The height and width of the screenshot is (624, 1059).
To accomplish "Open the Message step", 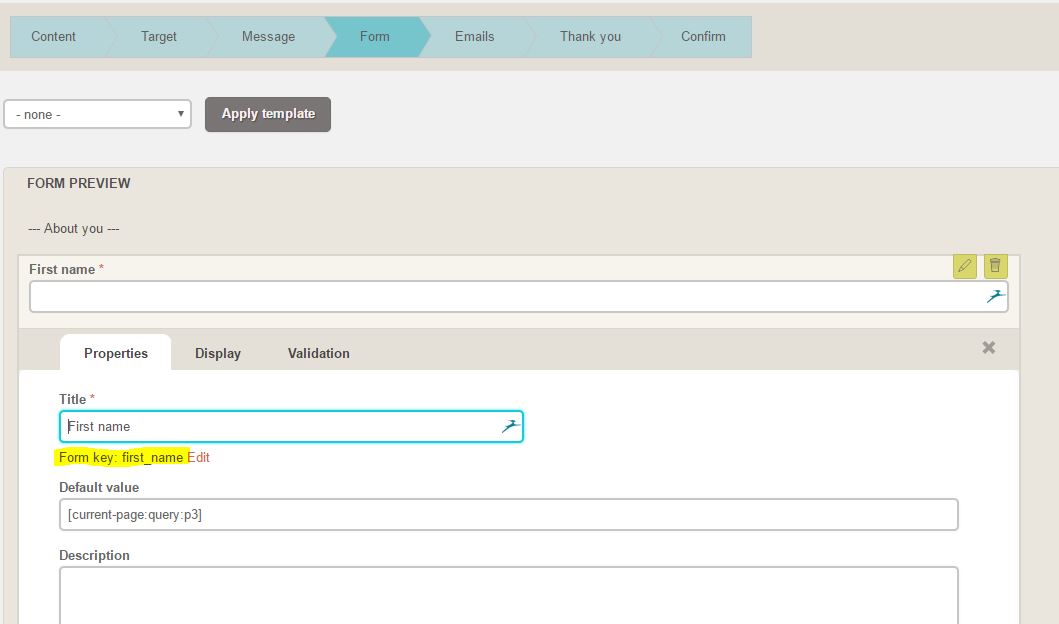I will 267,36.
